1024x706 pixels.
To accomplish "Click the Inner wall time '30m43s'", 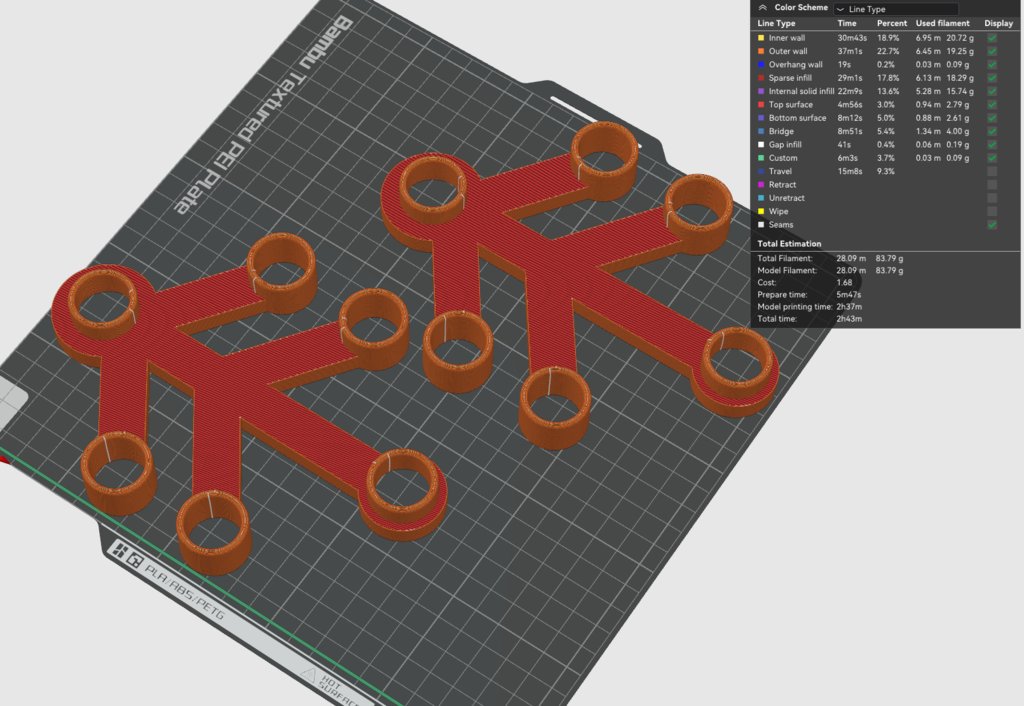I will click(x=852, y=38).
